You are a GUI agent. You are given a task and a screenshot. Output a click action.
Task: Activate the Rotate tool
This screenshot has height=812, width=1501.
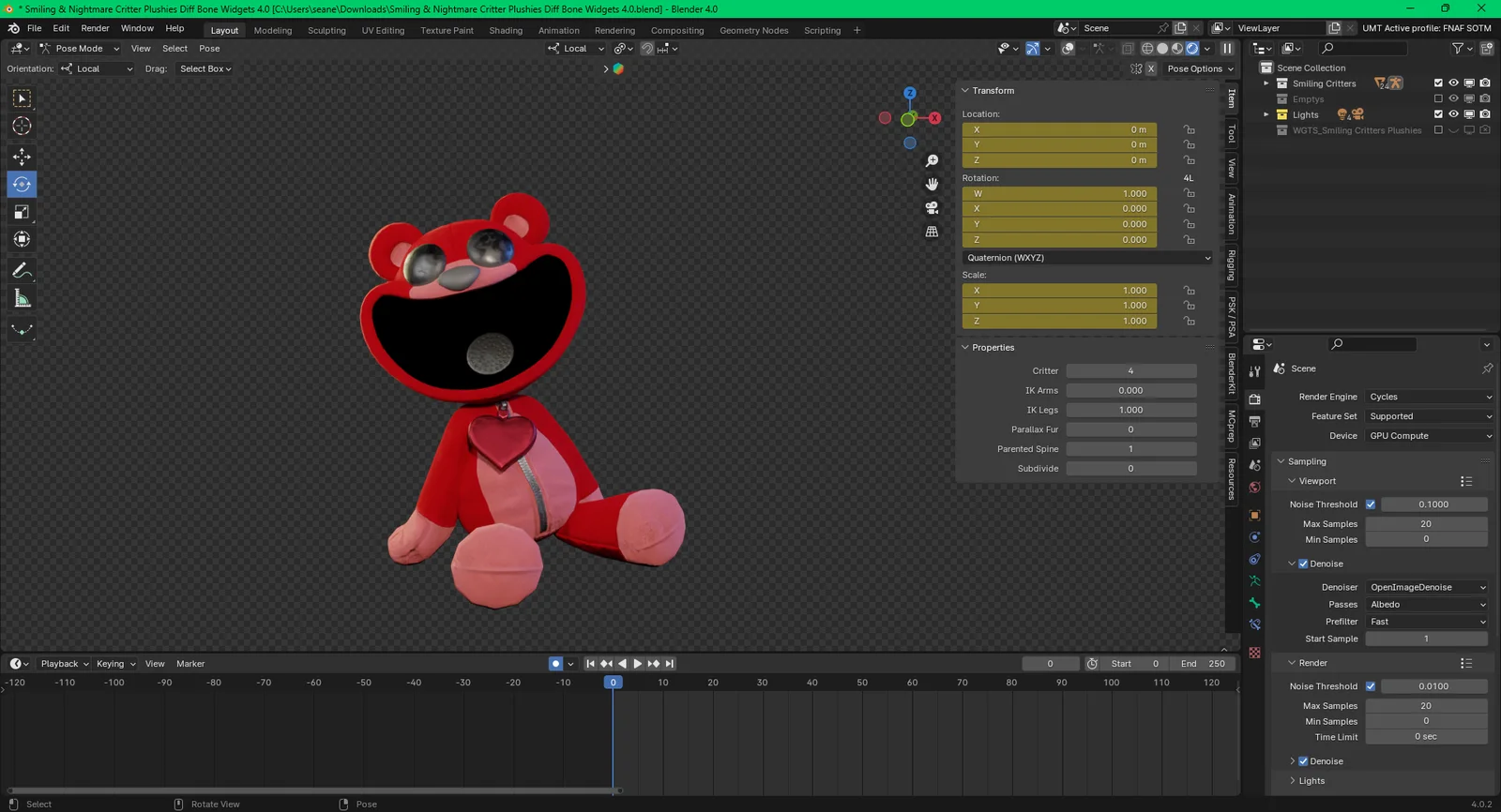tap(22, 185)
